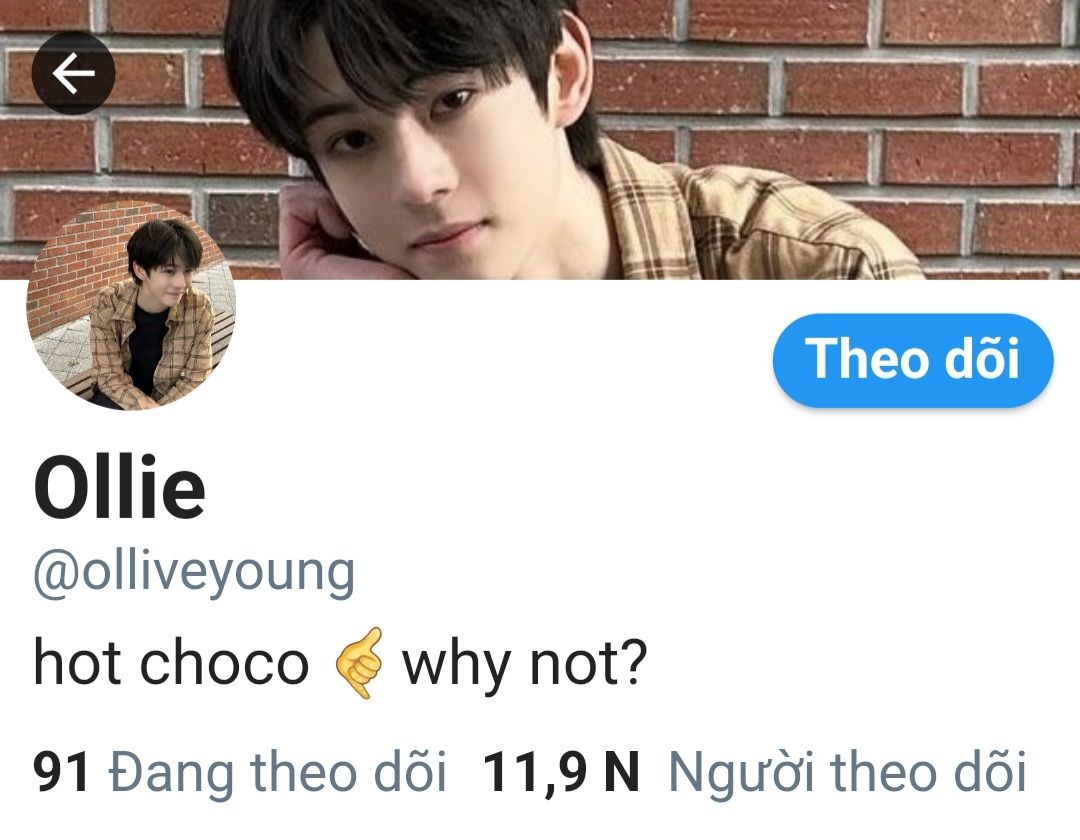Screen dimensions: 1080x840
Task: Select the @olliveyoung username handle
Action: point(194,573)
